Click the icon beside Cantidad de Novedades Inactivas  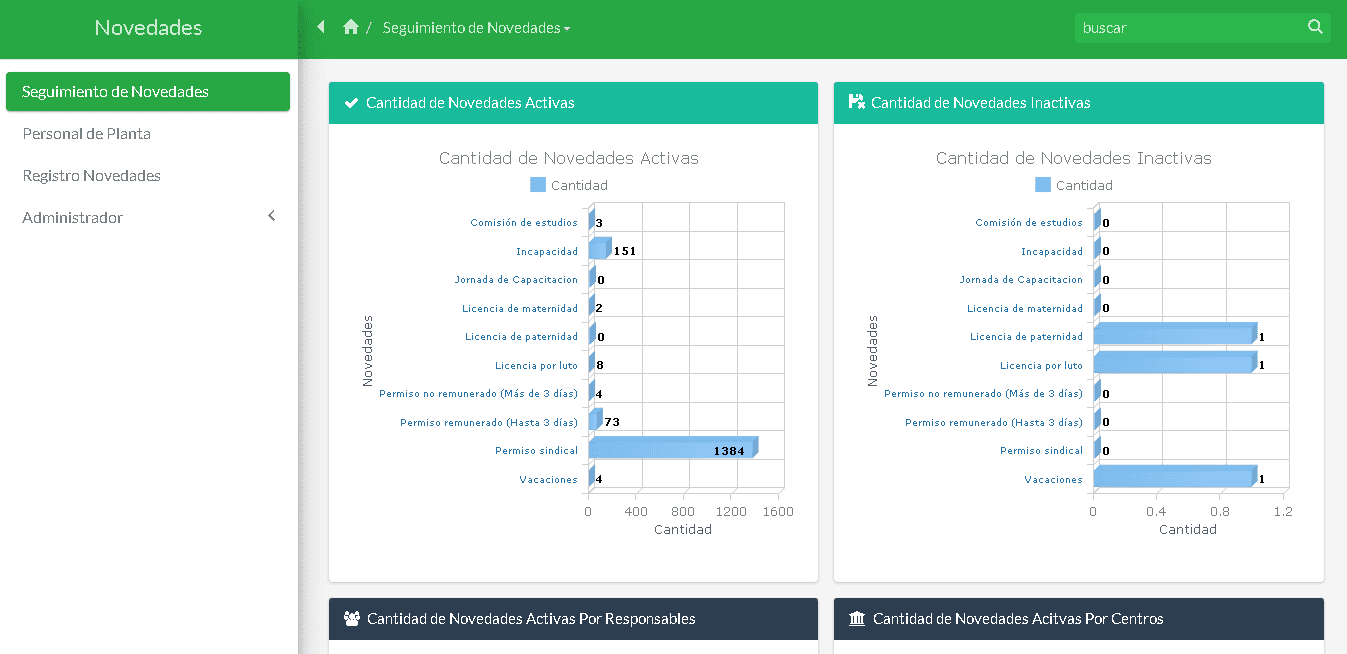pyautogui.click(x=856, y=102)
